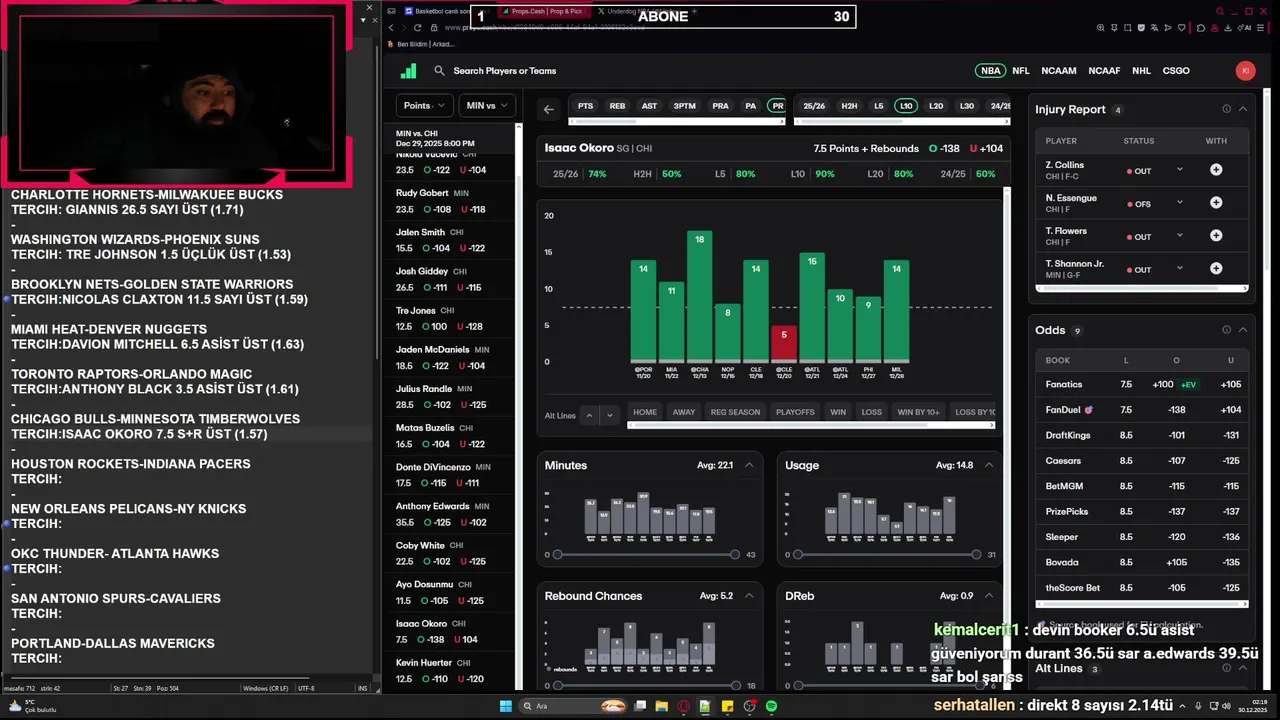Open Notepad++ from the taskbar
Viewport: 1280px width, 720px height.
click(705, 706)
